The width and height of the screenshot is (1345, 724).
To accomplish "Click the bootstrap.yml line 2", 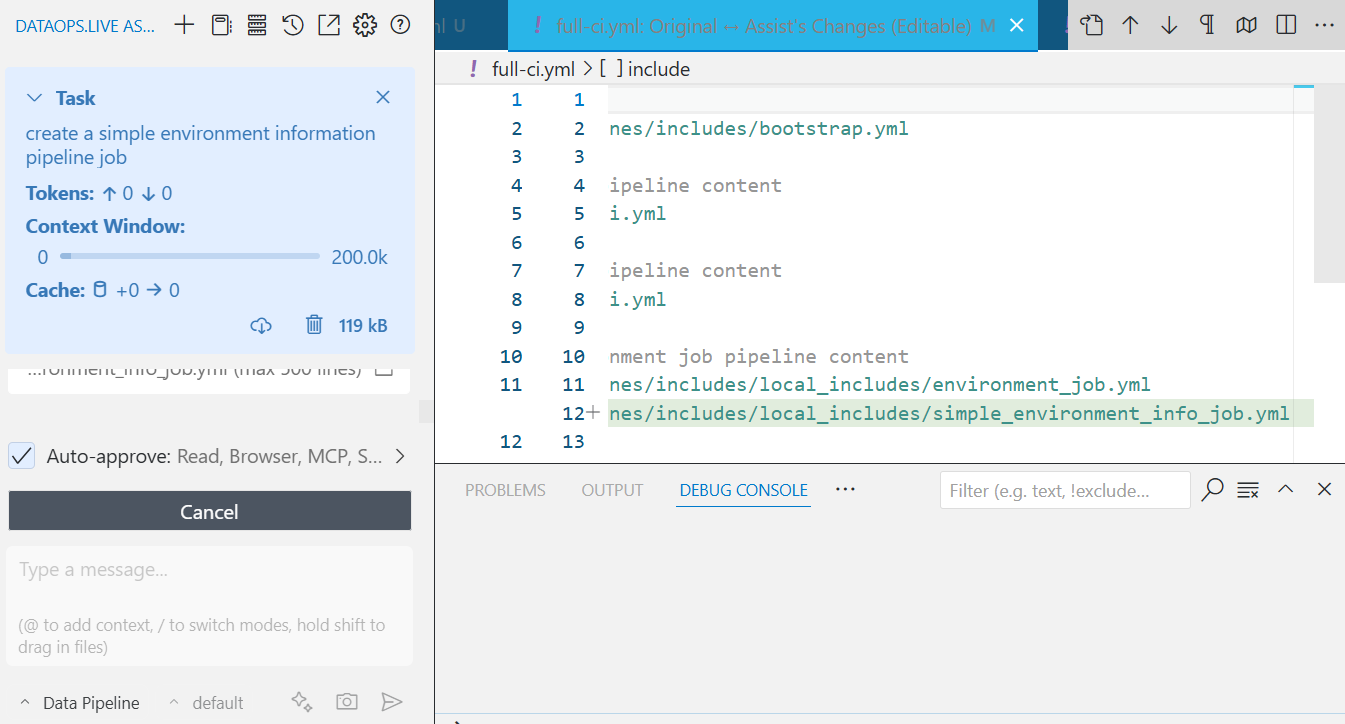I will [x=759, y=128].
